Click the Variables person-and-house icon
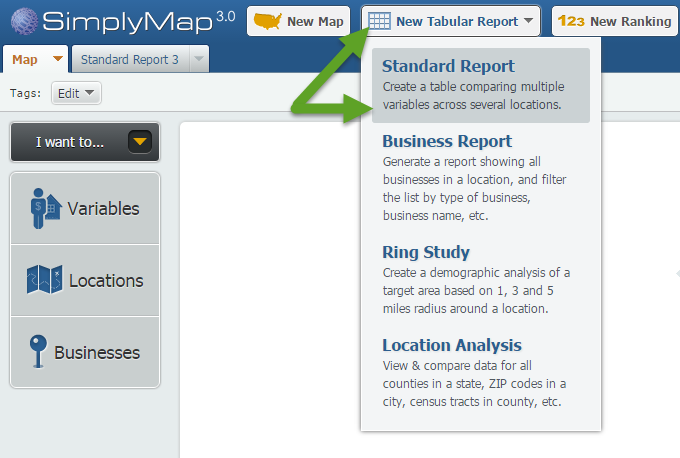The height and width of the screenshot is (458, 680). pos(46,209)
